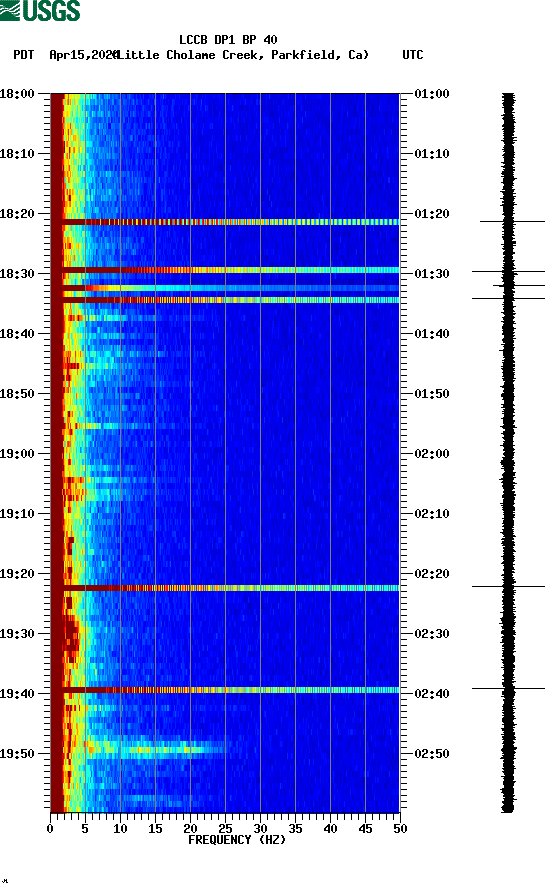The width and height of the screenshot is (552, 892).
Task: Click the 02:20 UTC time label
Action: [432, 574]
